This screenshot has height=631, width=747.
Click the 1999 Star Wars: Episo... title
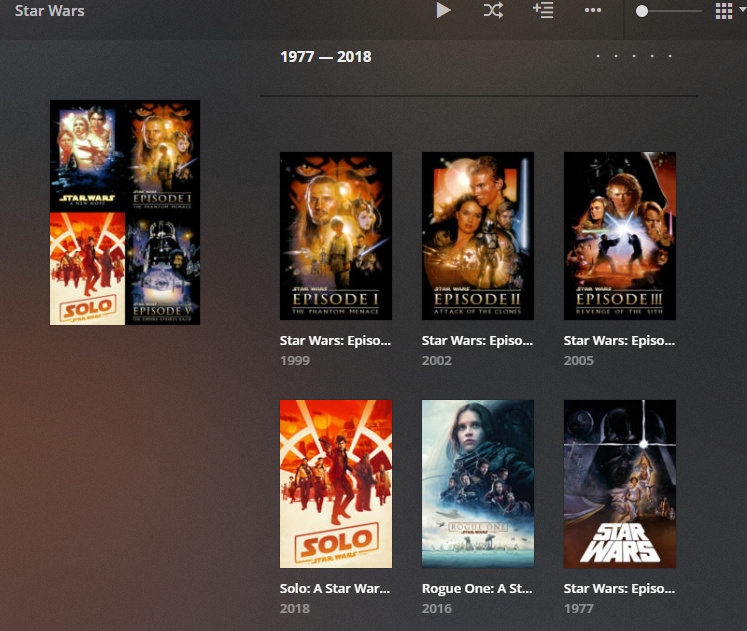point(335,341)
